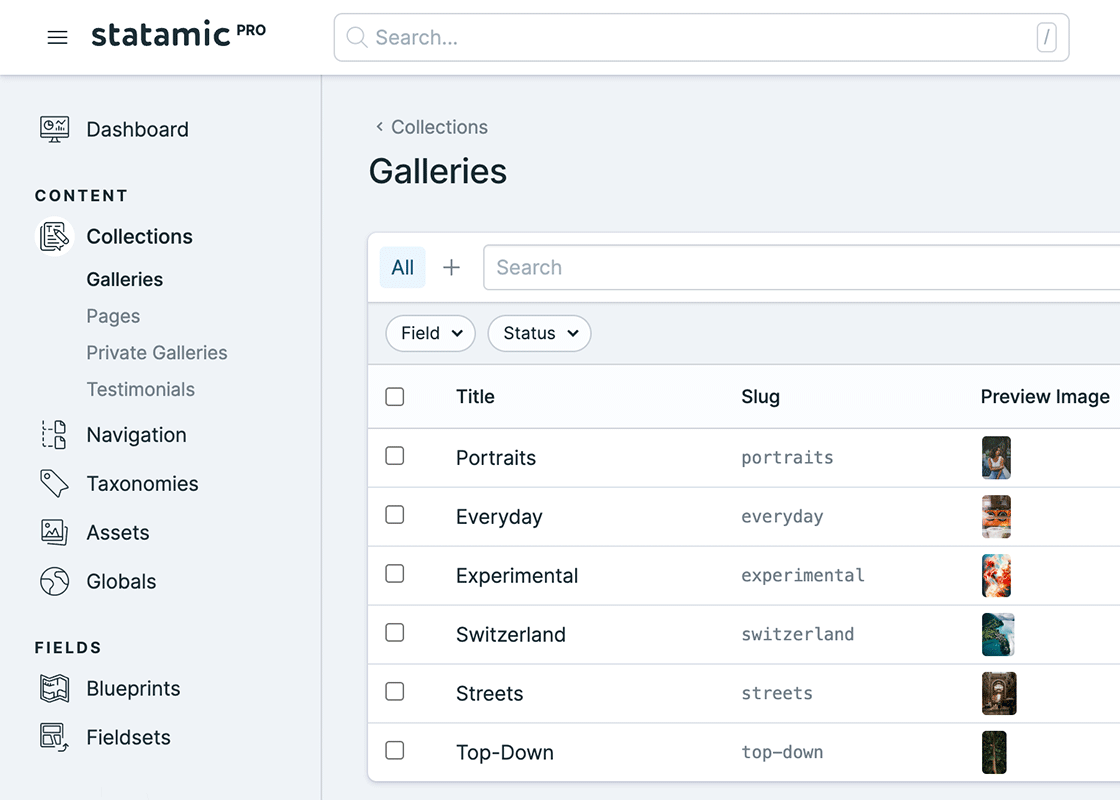Select the header checkbox to select all
This screenshot has width=1120, height=800.
pyautogui.click(x=395, y=396)
